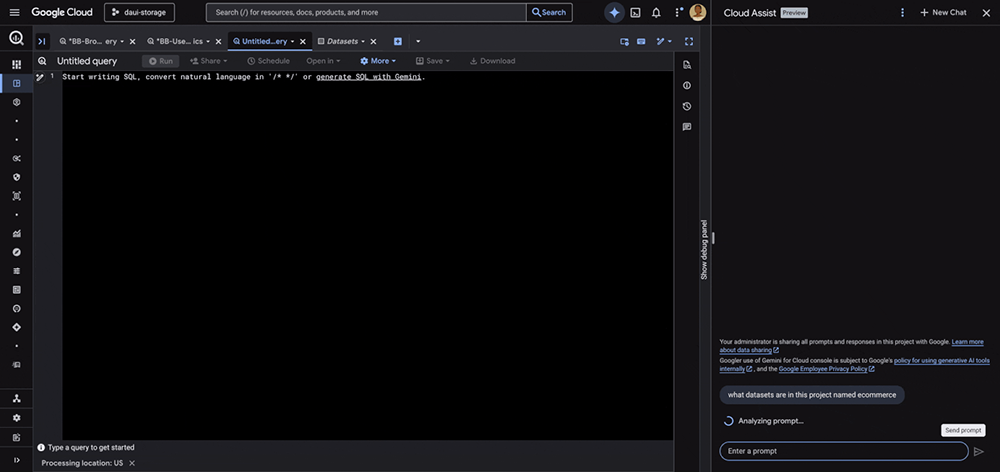Click the BigQuery settings gear in left sidebar
The height and width of the screenshot is (472, 1000).
(16, 417)
